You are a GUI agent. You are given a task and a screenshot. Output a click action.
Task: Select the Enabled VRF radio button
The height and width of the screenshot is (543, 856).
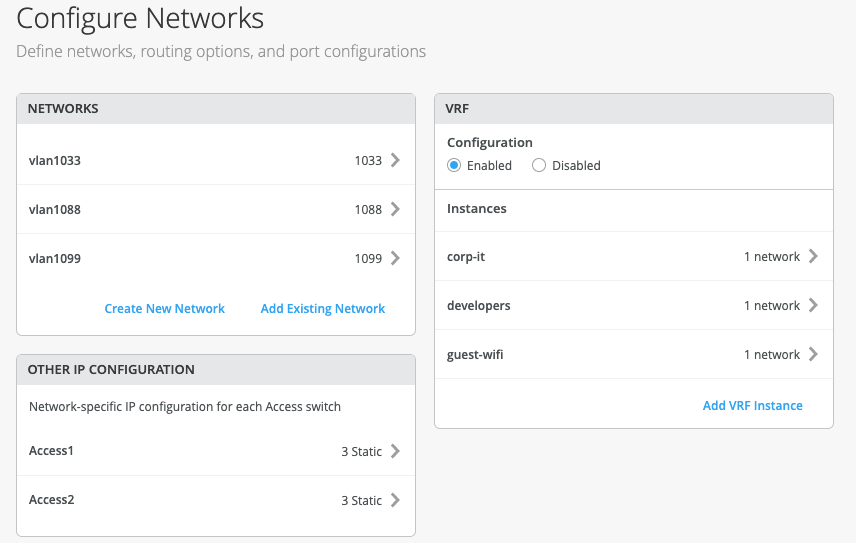coord(454,166)
